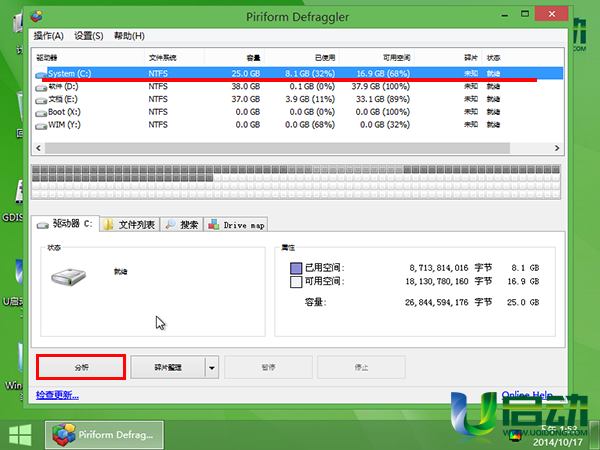Click the Online Help link
Viewport: 600px width, 450px height.
(x=527, y=394)
